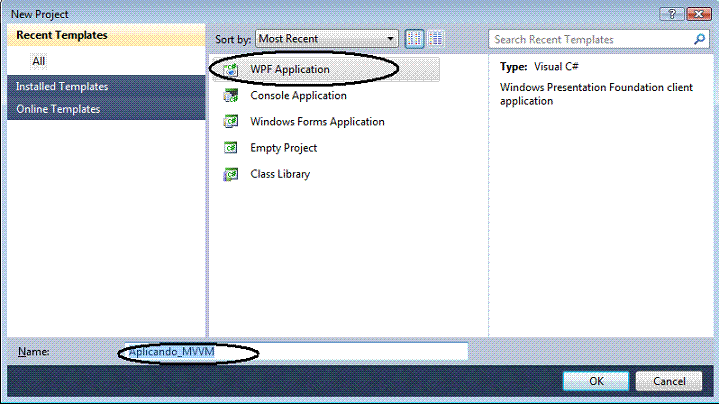Click the Class Library template icon
The height and width of the screenshot is (404, 719).
[x=231, y=174]
